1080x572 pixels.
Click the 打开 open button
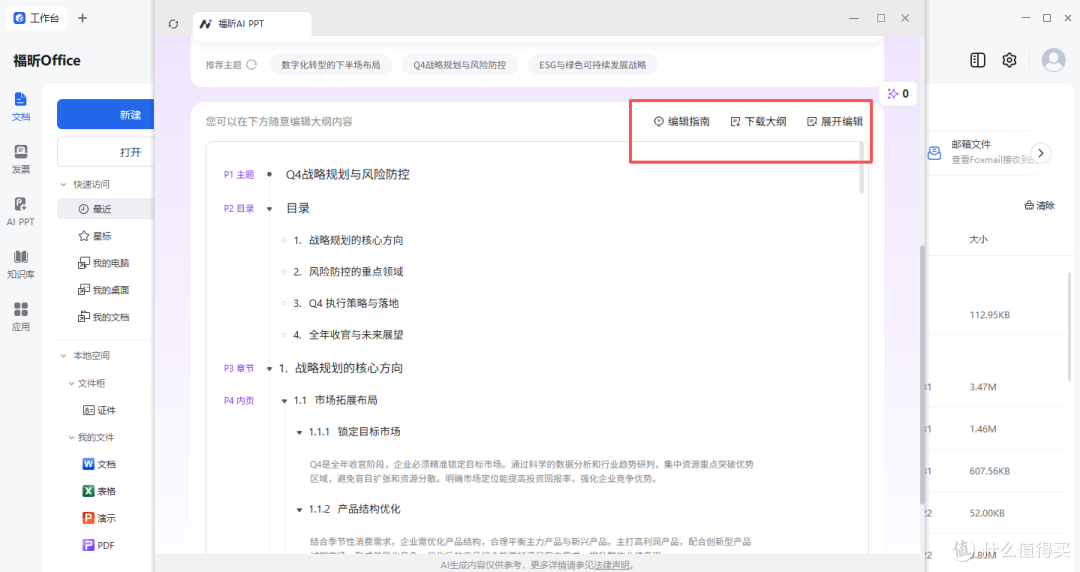click(x=105, y=152)
